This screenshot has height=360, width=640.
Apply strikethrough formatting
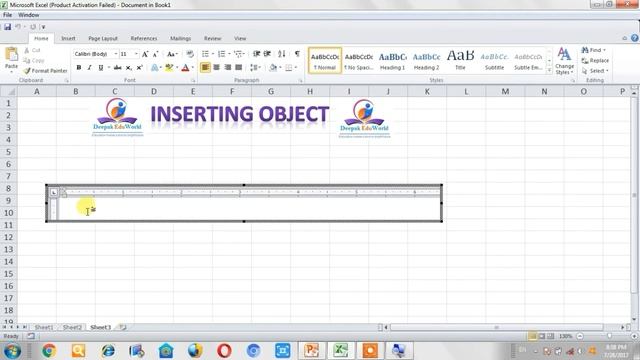click(118, 67)
